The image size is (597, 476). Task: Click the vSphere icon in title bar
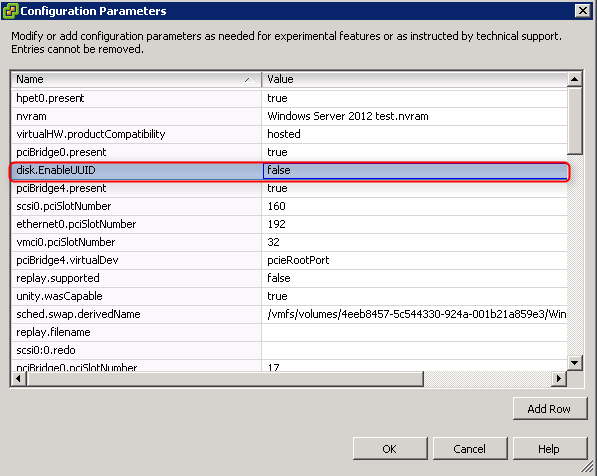point(10,11)
